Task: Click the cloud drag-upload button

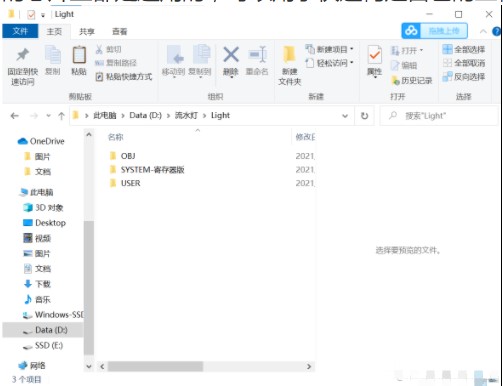Action: (x=434, y=31)
